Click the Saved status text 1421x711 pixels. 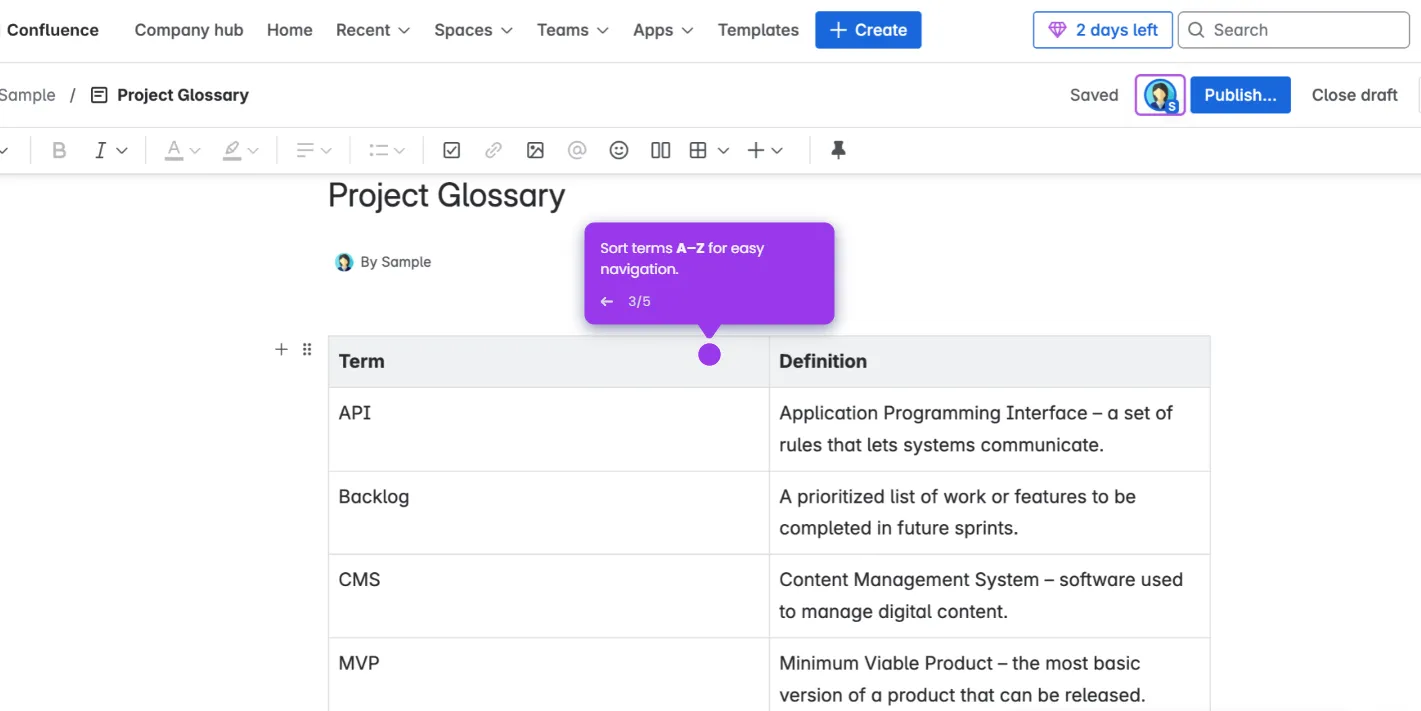point(1094,95)
